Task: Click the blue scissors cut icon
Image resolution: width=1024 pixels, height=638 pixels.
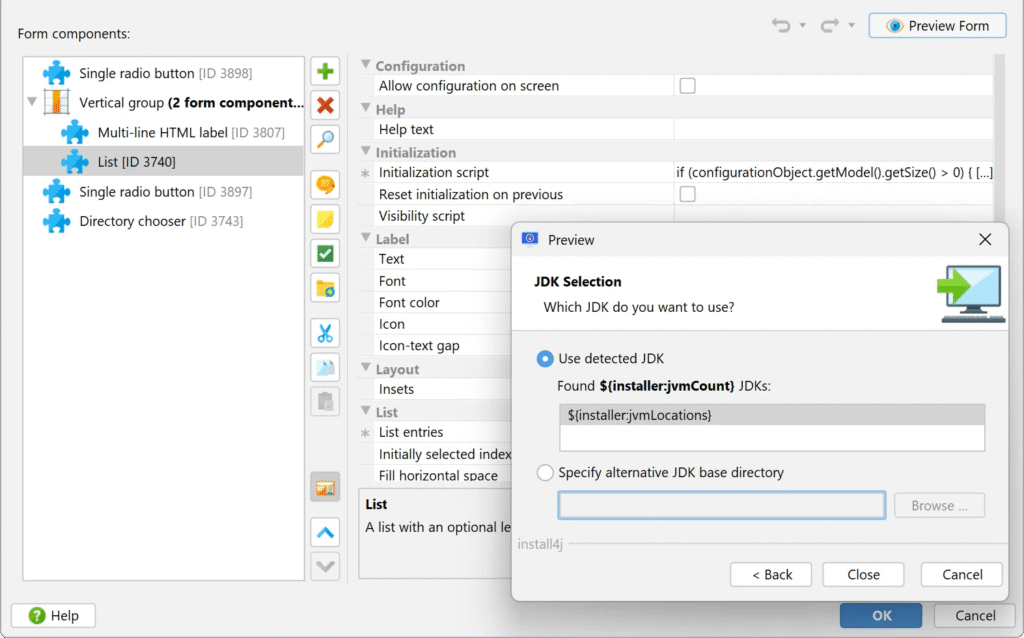Action: tap(325, 333)
